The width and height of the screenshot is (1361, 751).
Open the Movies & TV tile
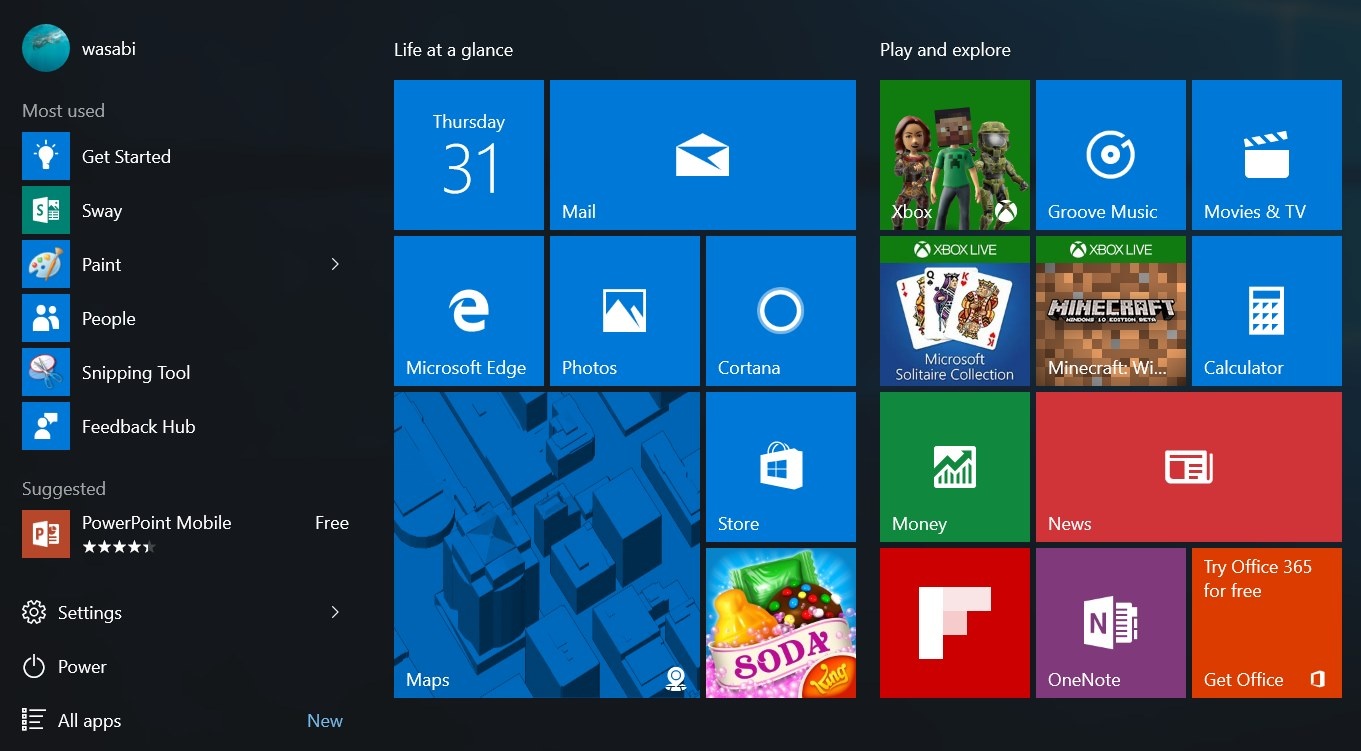point(1267,155)
